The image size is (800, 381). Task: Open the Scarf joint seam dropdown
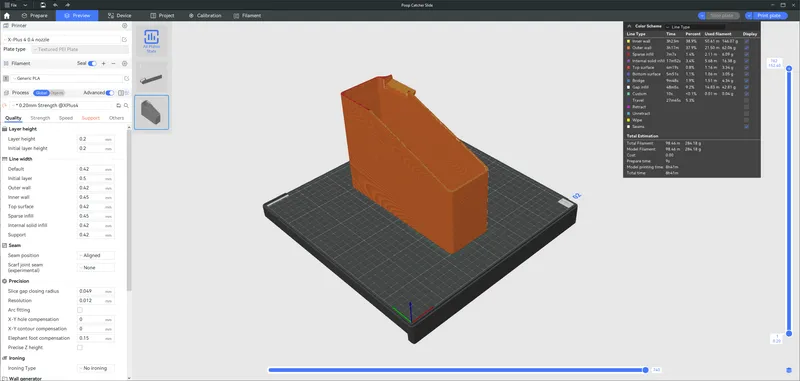(96, 268)
